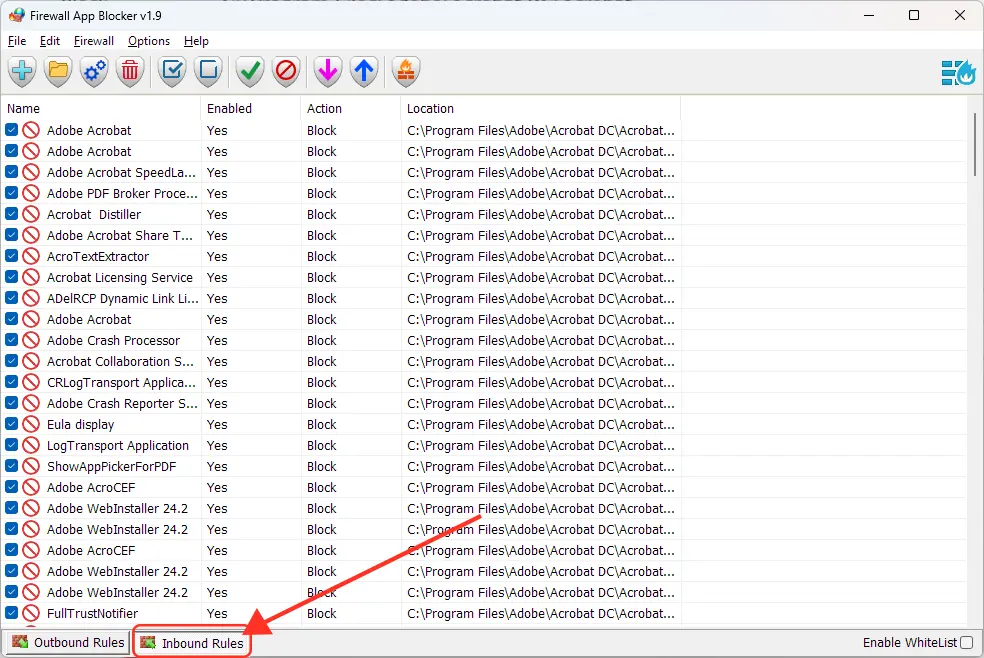This screenshot has height=658, width=984.
Task: Maximize the Firewall App Blocker window
Action: click(914, 15)
